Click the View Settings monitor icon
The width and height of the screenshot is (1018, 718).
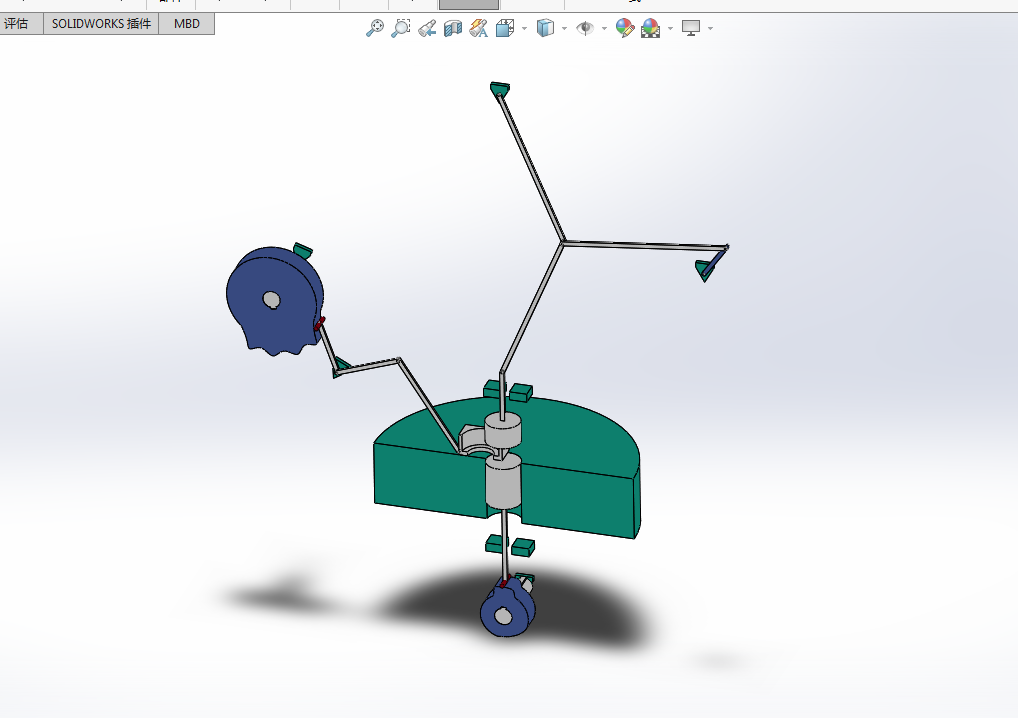pyautogui.click(x=691, y=28)
